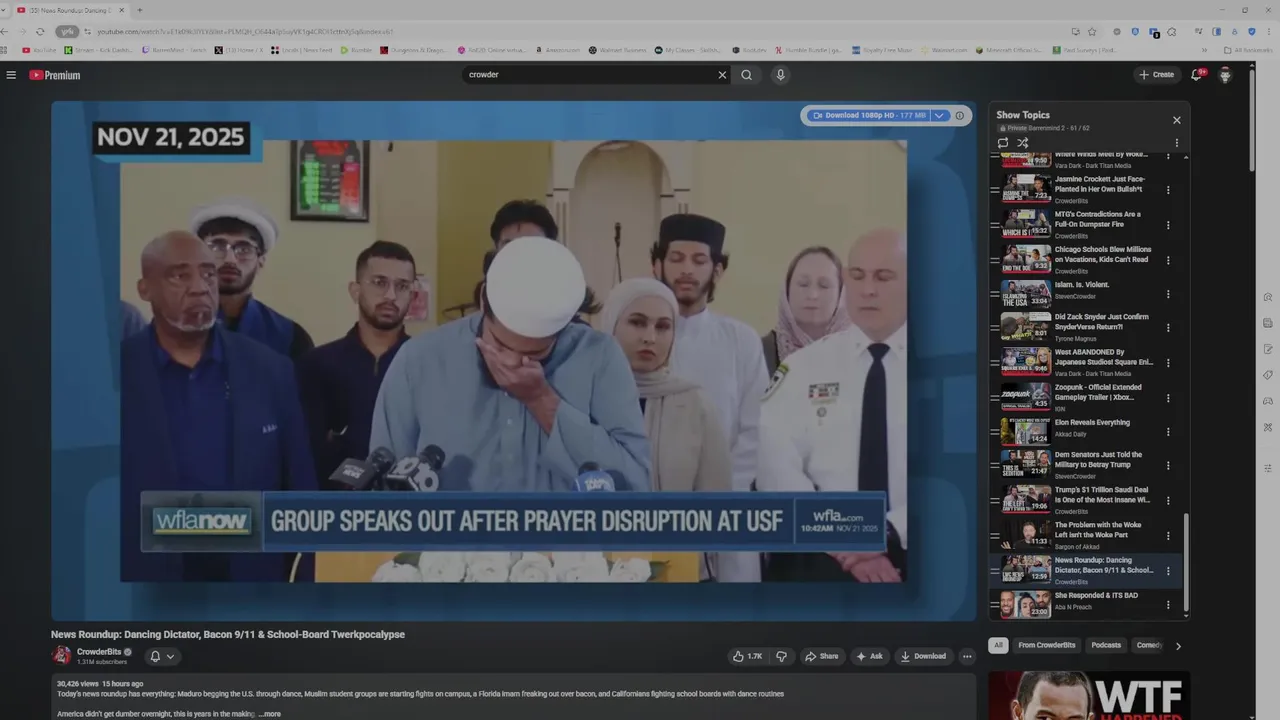The width and height of the screenshot is (1280, 720).
Task: Open browser sidebar customize settings icon
Action: pyautogui.click(x=1268, y=468)
